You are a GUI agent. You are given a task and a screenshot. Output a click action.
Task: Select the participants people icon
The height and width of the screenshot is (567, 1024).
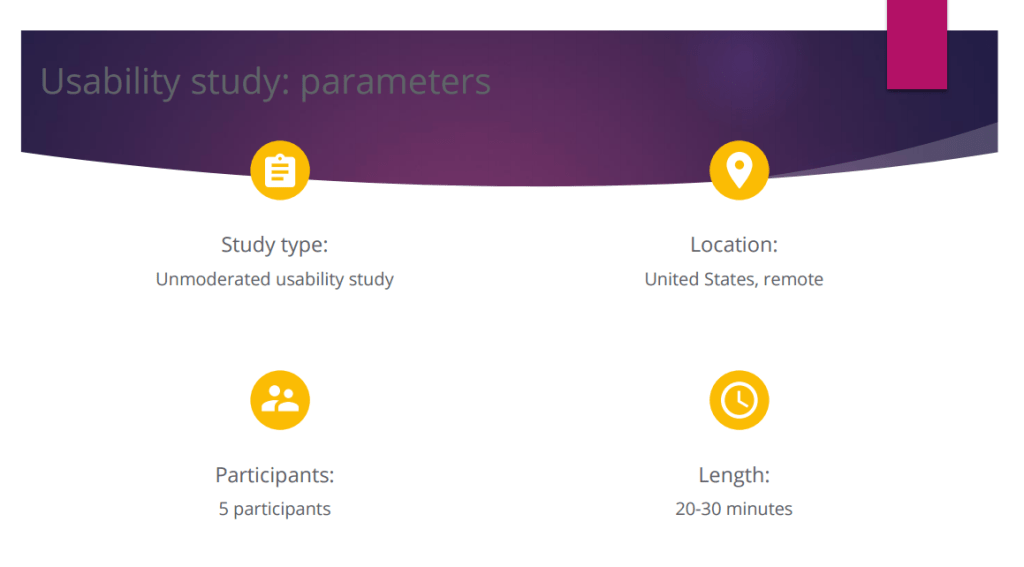(x=280, y=400)
